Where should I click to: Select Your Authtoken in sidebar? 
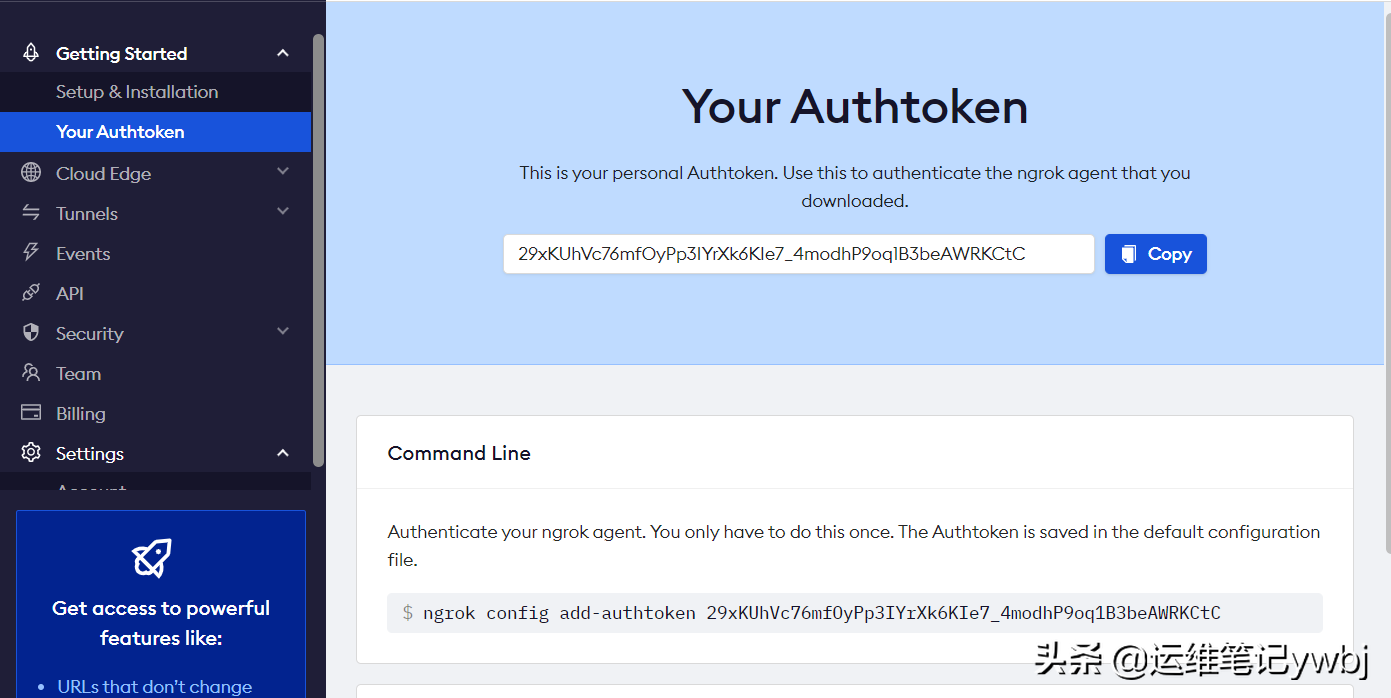pyautogui.click(x=120, y=132)
